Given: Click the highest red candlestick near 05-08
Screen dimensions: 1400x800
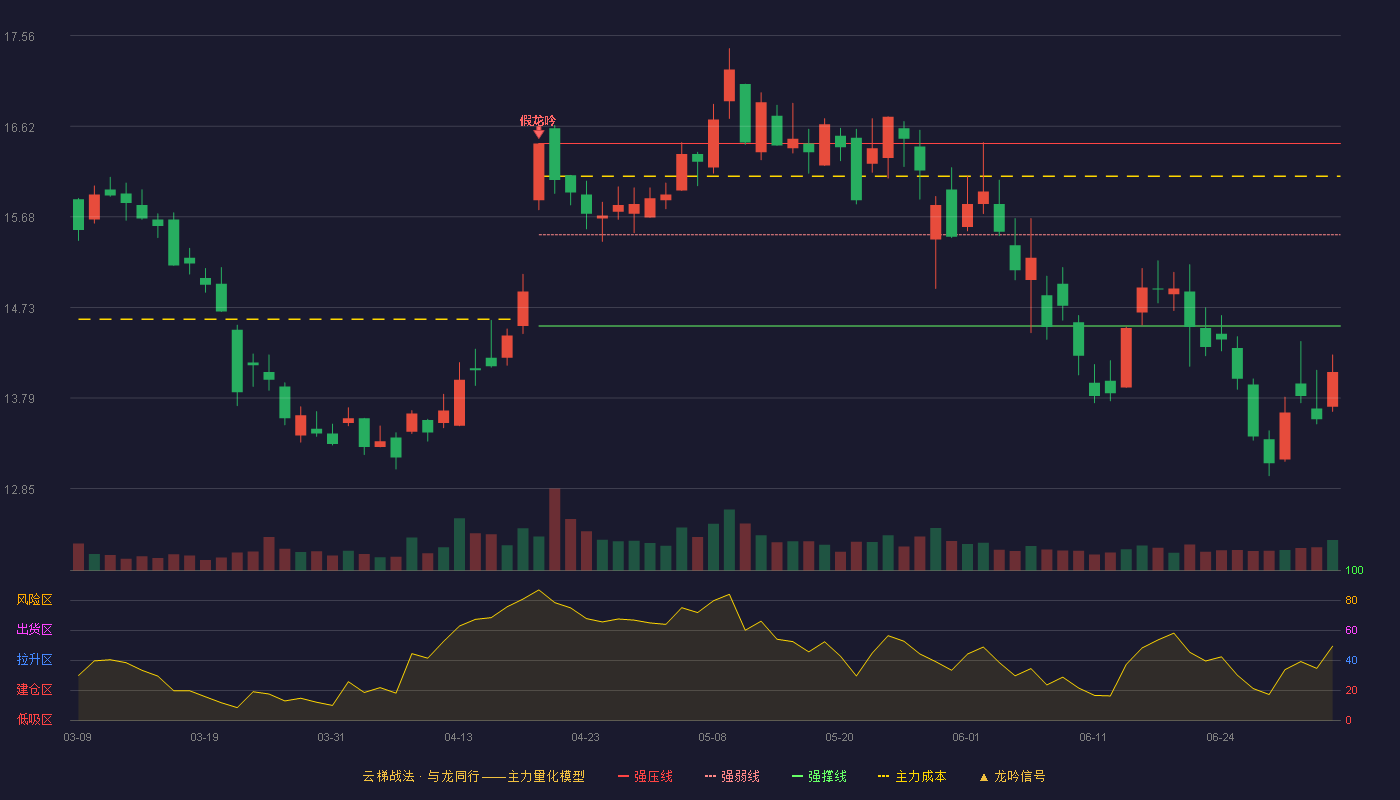Looking at the screenshot, I should tap(729, 85).
